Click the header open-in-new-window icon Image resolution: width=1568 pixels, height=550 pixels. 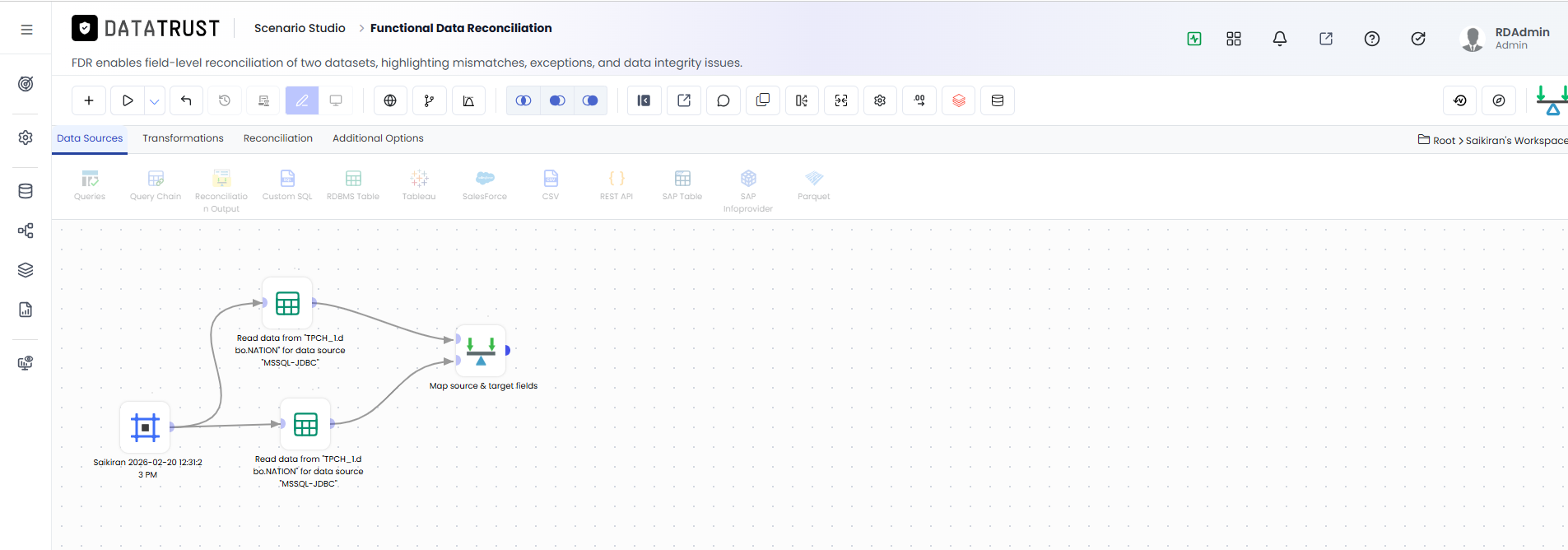(1326, 39)
